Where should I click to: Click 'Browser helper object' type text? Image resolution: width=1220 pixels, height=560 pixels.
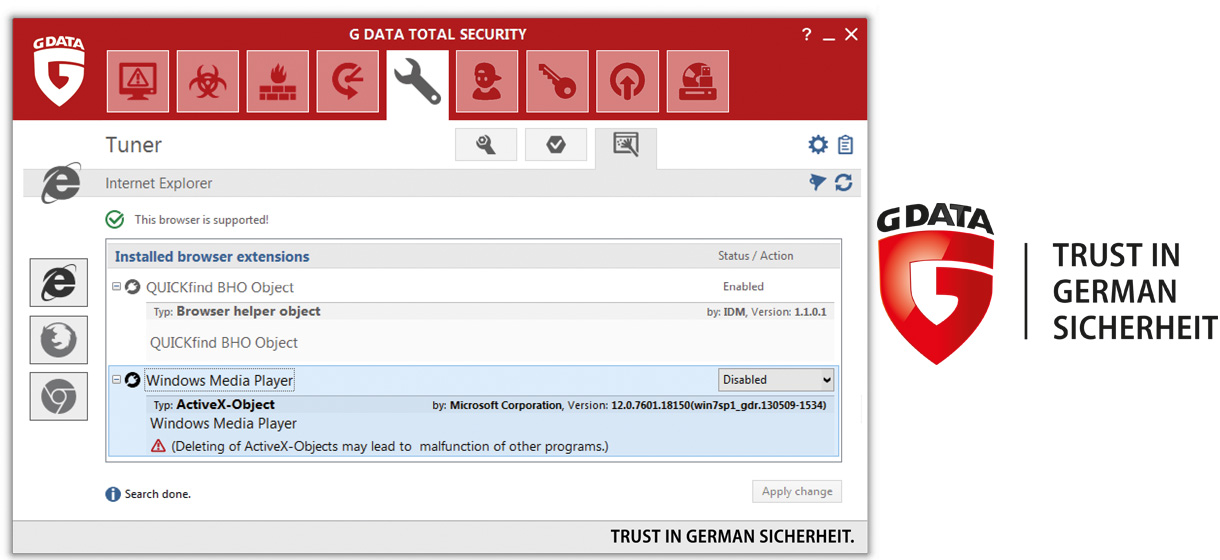tap(249, 311)
